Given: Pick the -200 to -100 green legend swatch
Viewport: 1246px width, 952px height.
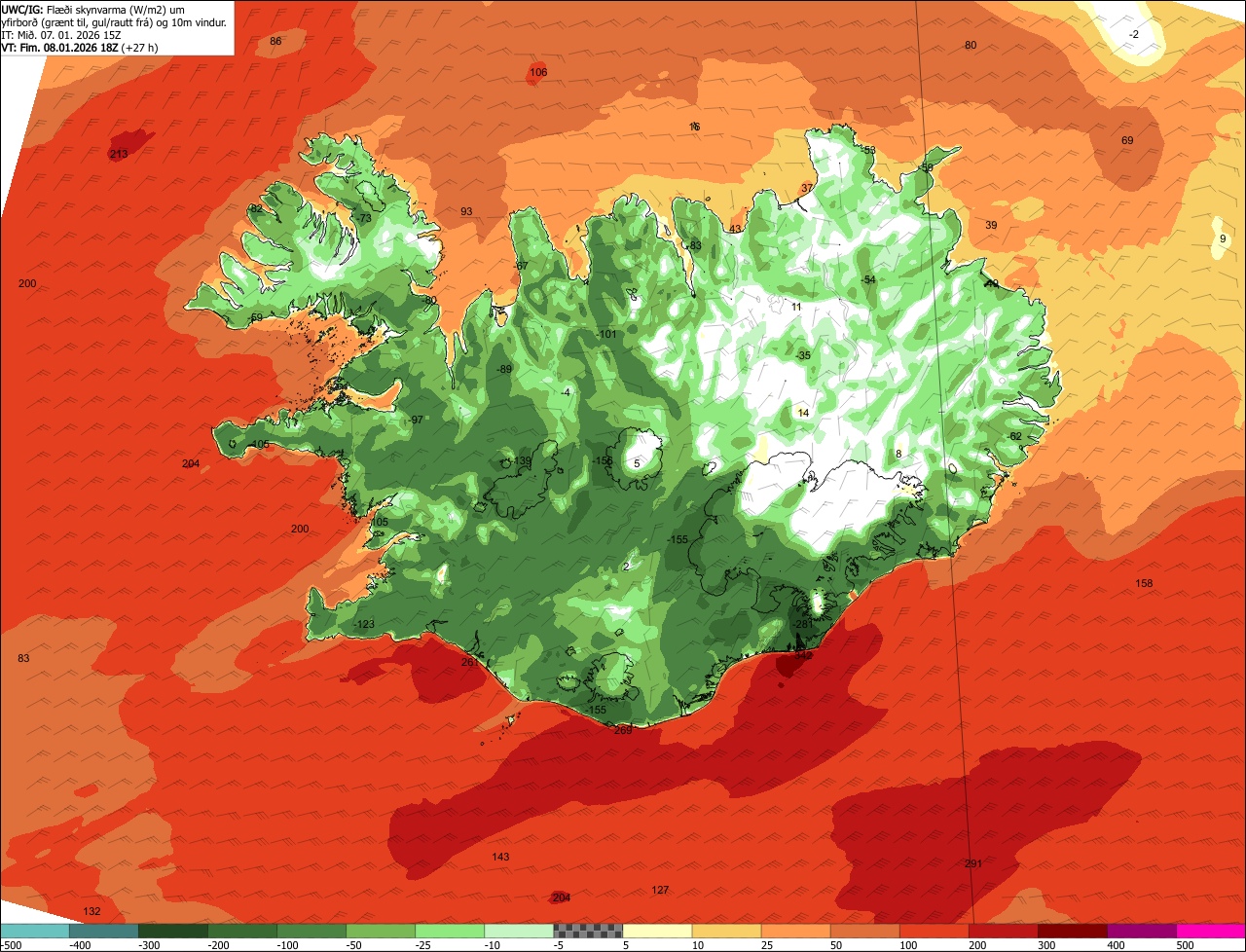Looking at the screenshot, I should click(x=242, y=931).
